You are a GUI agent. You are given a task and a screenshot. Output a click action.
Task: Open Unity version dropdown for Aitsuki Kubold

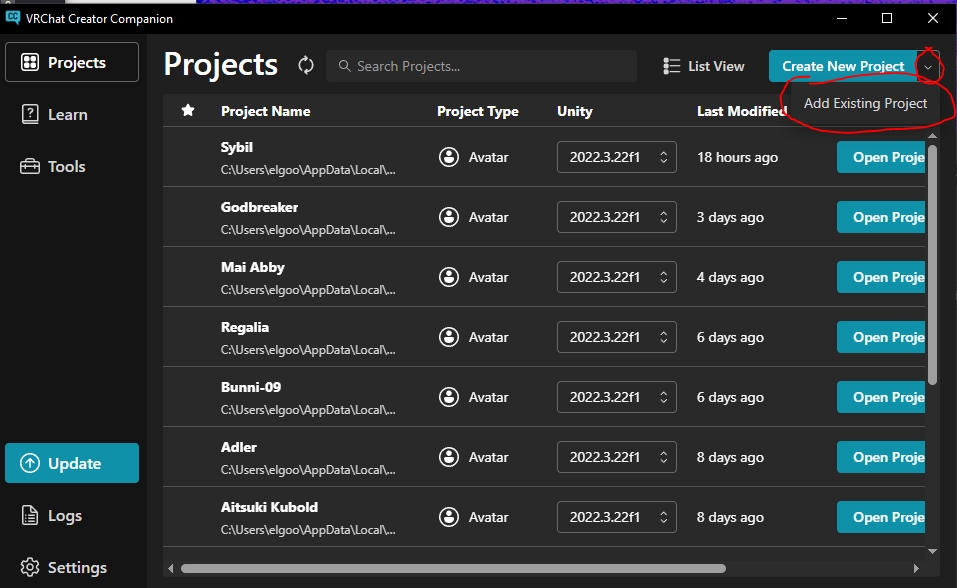pos(616,517)
